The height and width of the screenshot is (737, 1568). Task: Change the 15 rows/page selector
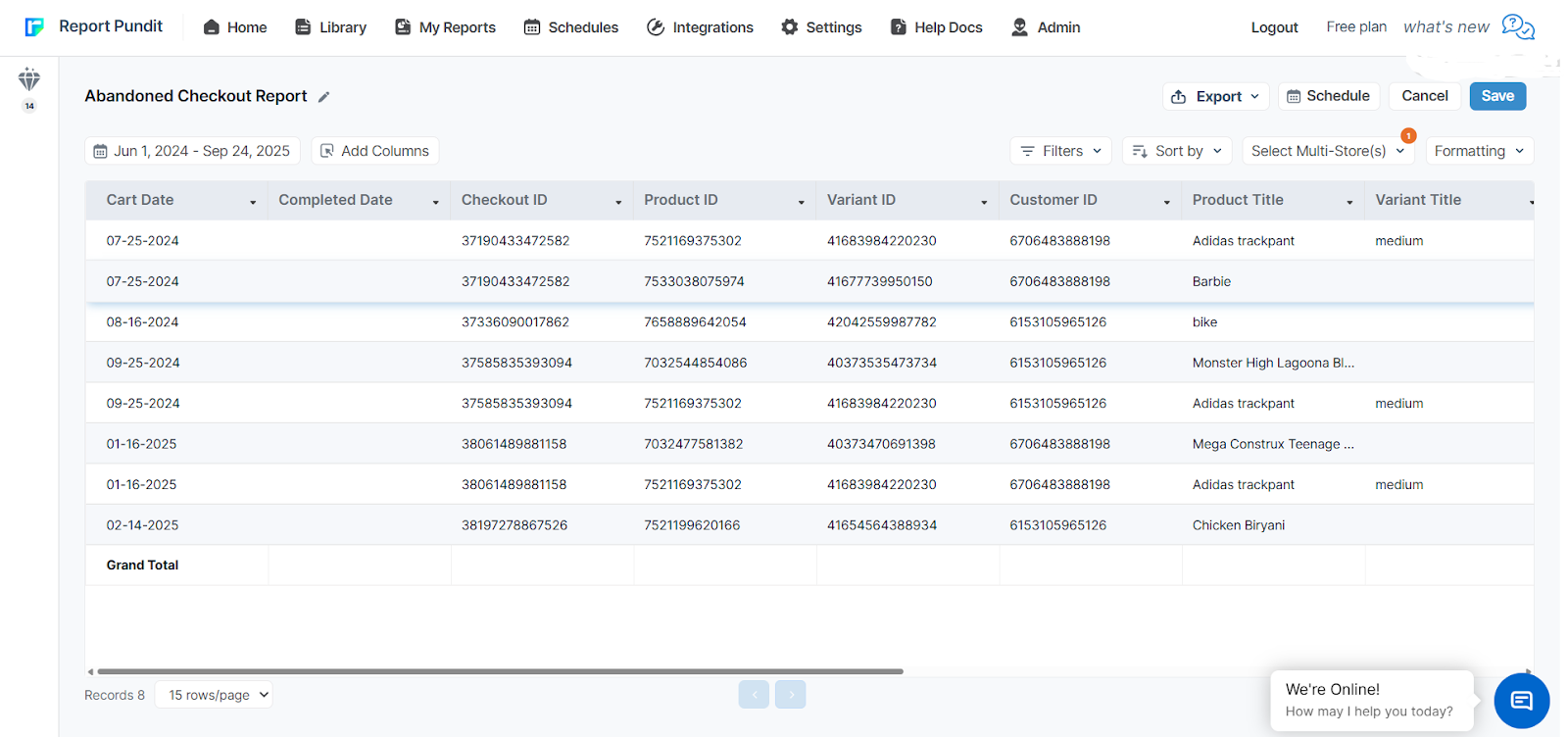[x=214, y=695]
